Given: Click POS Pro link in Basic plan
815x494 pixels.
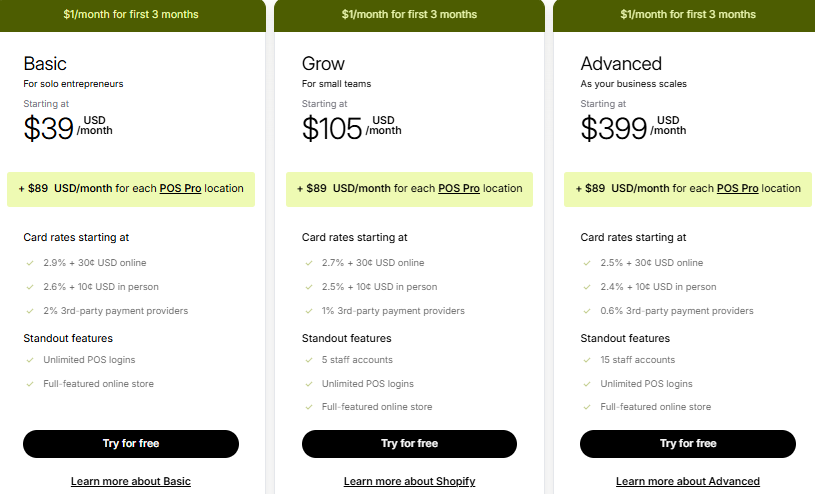Looking at the screenshot, I should click(180, 188).
